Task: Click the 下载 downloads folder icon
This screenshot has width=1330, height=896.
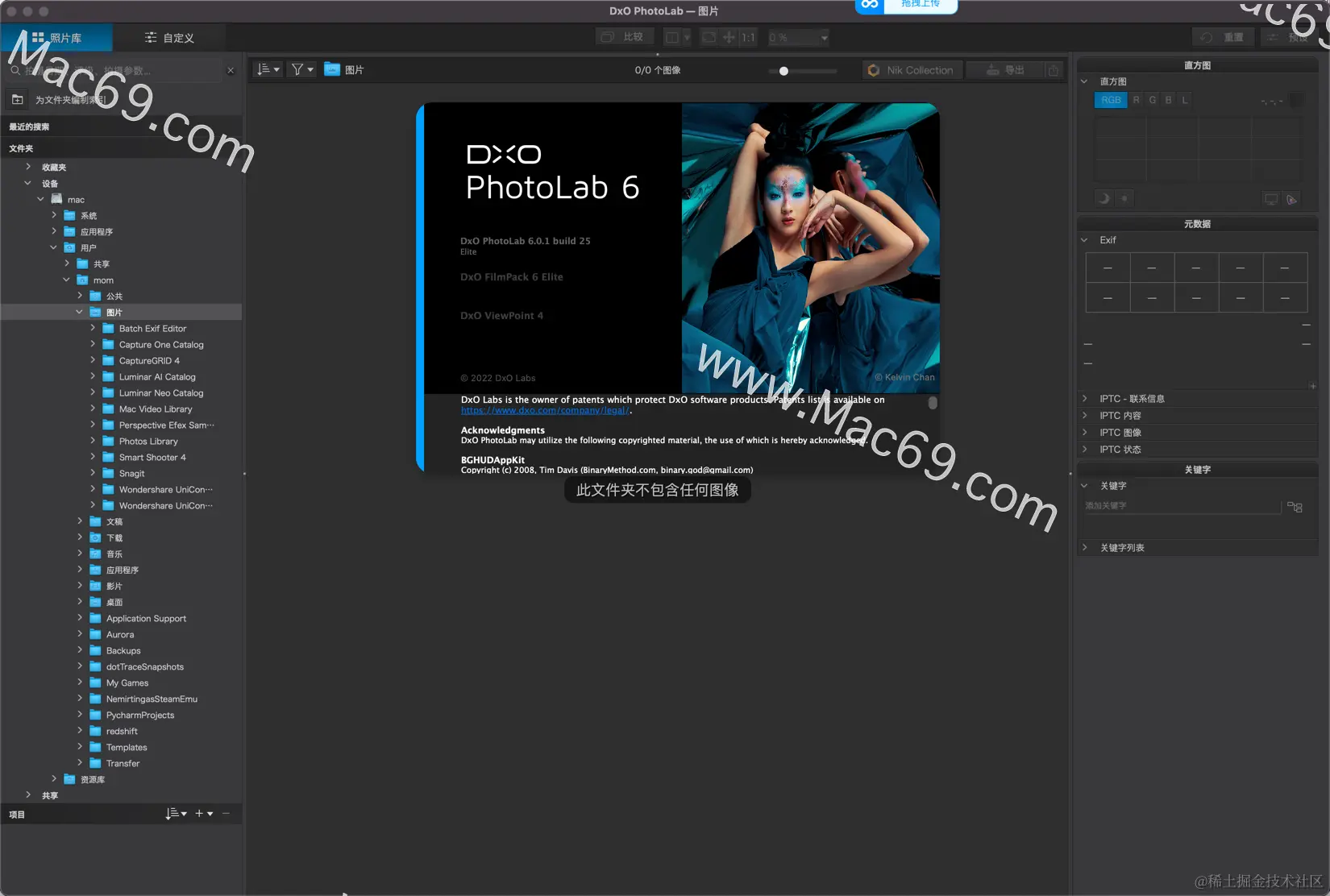Action: click(x=95, y=537)
